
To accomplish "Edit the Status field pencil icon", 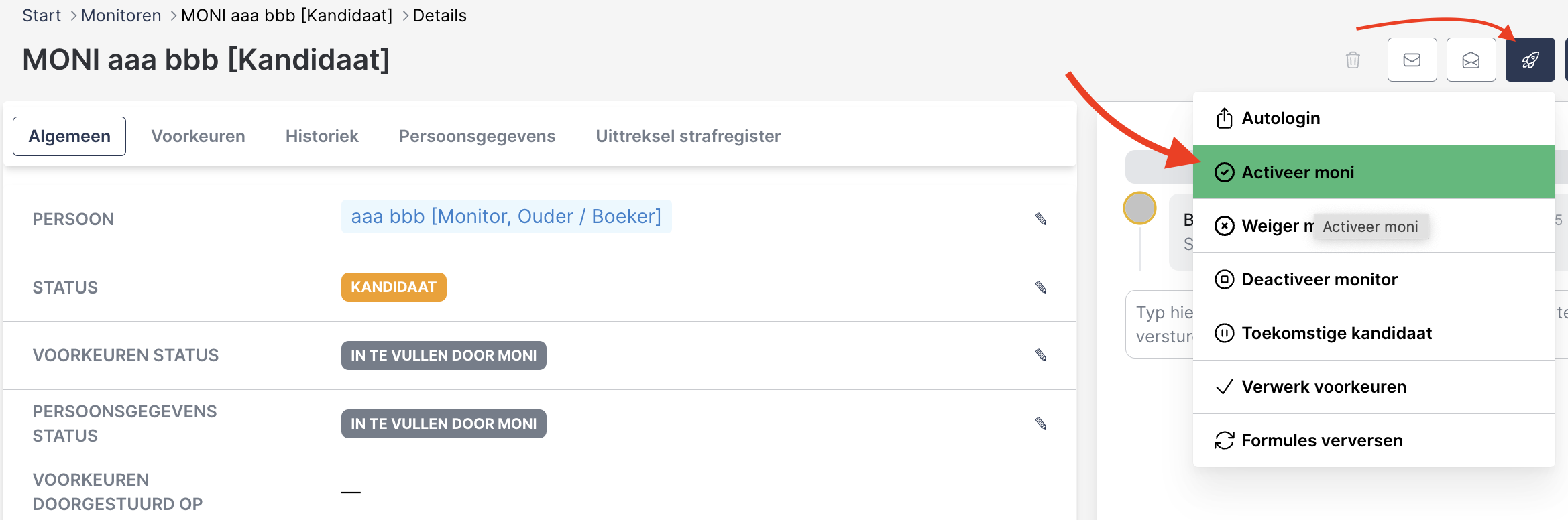I will pos(1041,287).
